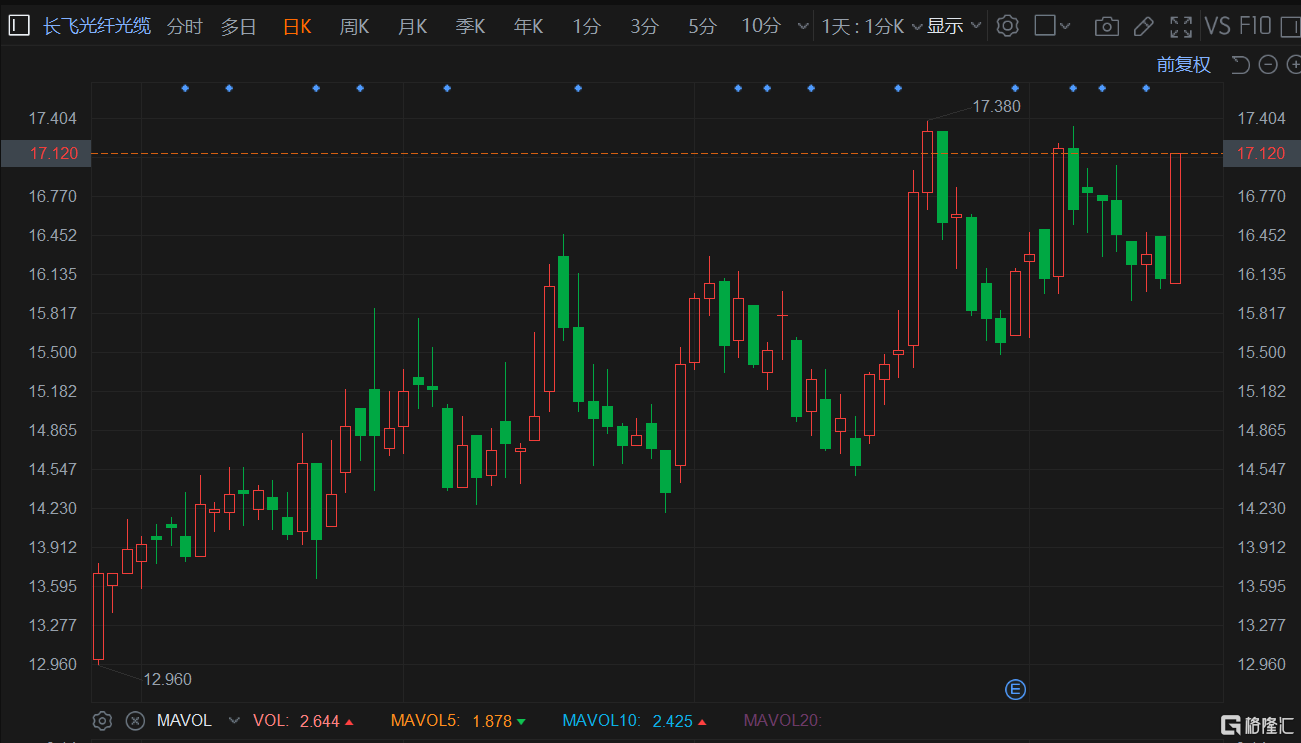Remove the MAVOL indicator panel
This screenshot has height=743, width=1301.
point(135,720)
